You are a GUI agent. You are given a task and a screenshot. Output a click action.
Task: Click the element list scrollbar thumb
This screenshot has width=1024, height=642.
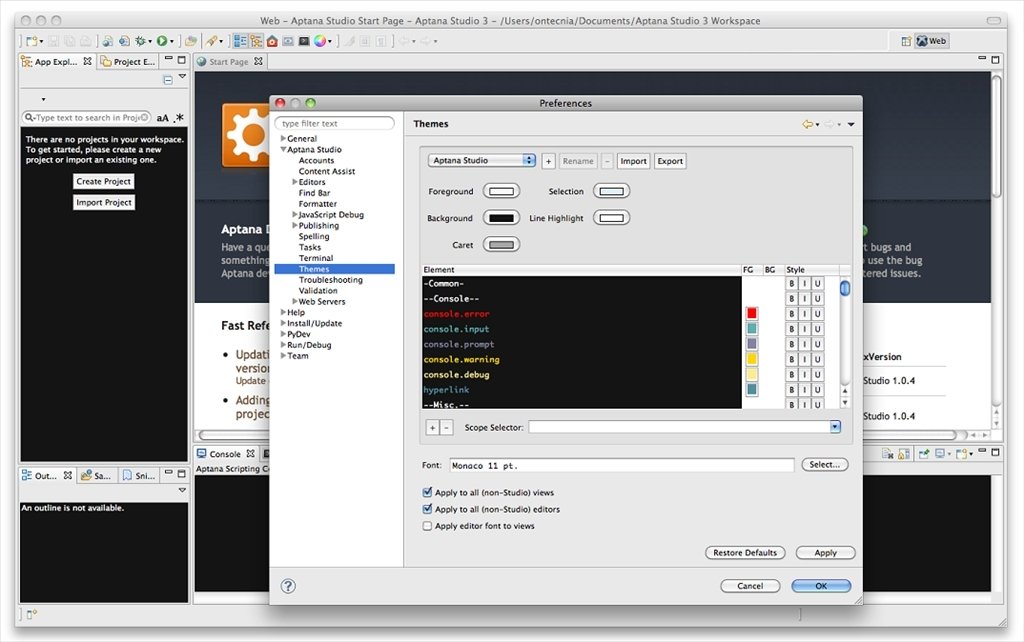[845, 288]
